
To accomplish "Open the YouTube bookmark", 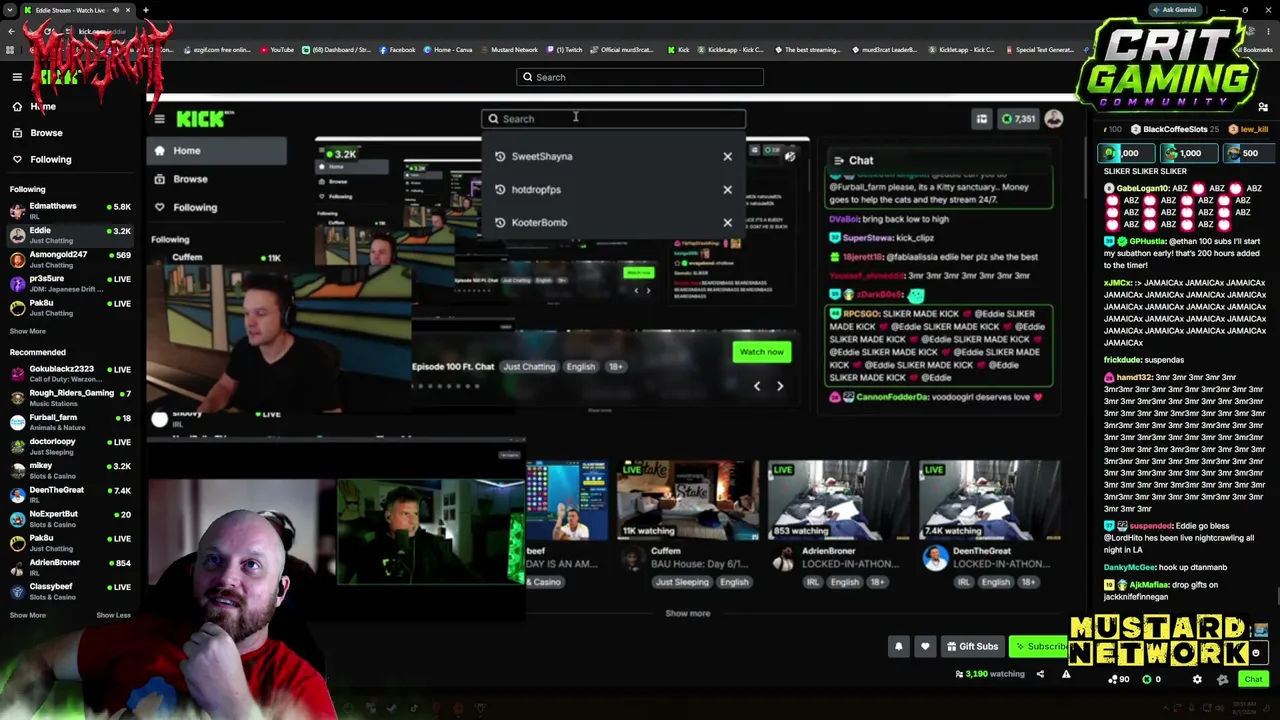I will click(277, 50).
